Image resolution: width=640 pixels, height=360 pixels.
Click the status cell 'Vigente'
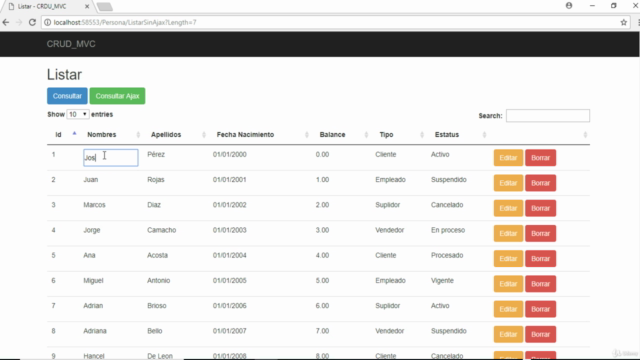pos(442,281)
